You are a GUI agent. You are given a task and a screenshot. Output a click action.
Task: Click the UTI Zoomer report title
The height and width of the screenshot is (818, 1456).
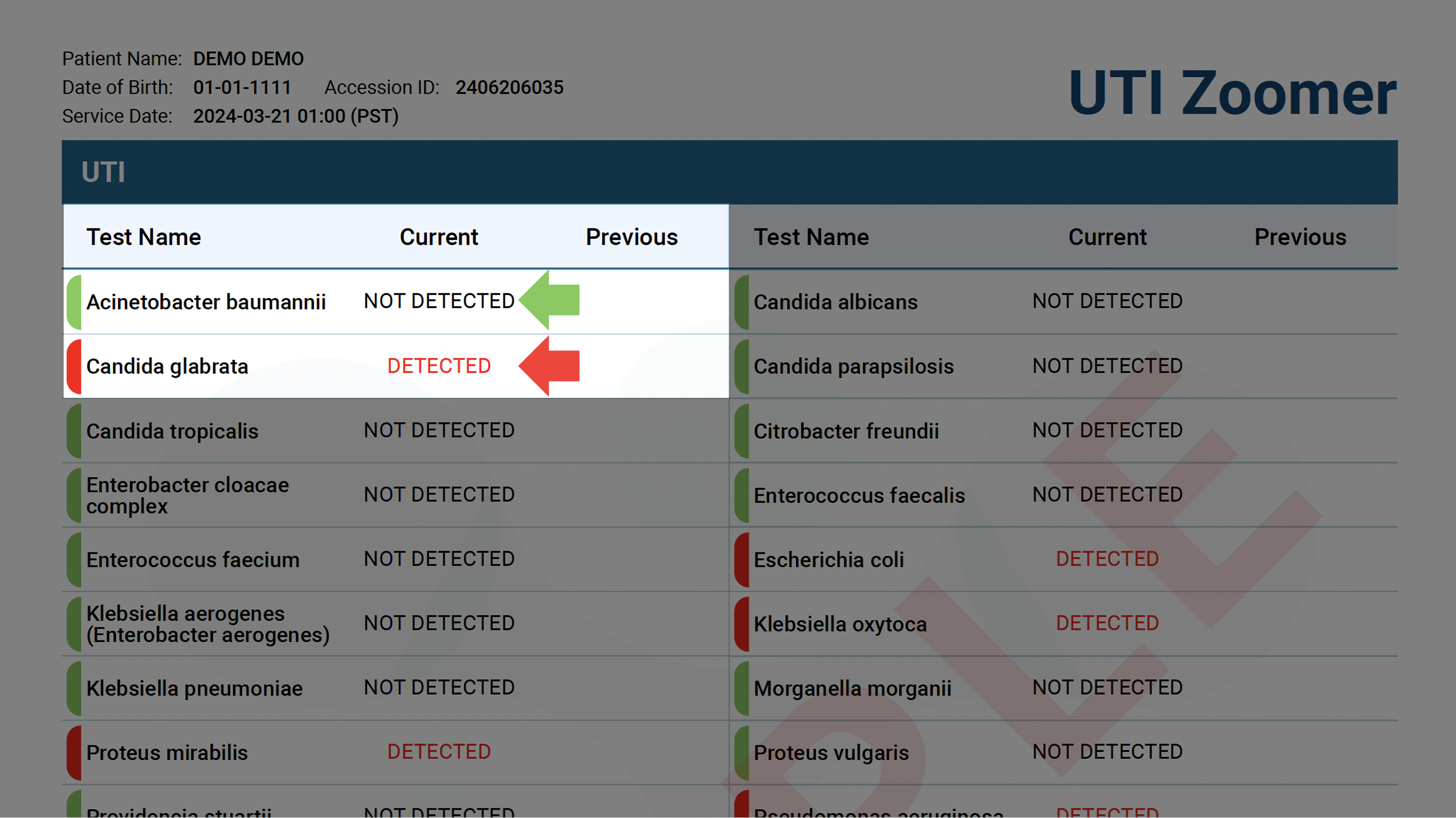click(1232, 93)
